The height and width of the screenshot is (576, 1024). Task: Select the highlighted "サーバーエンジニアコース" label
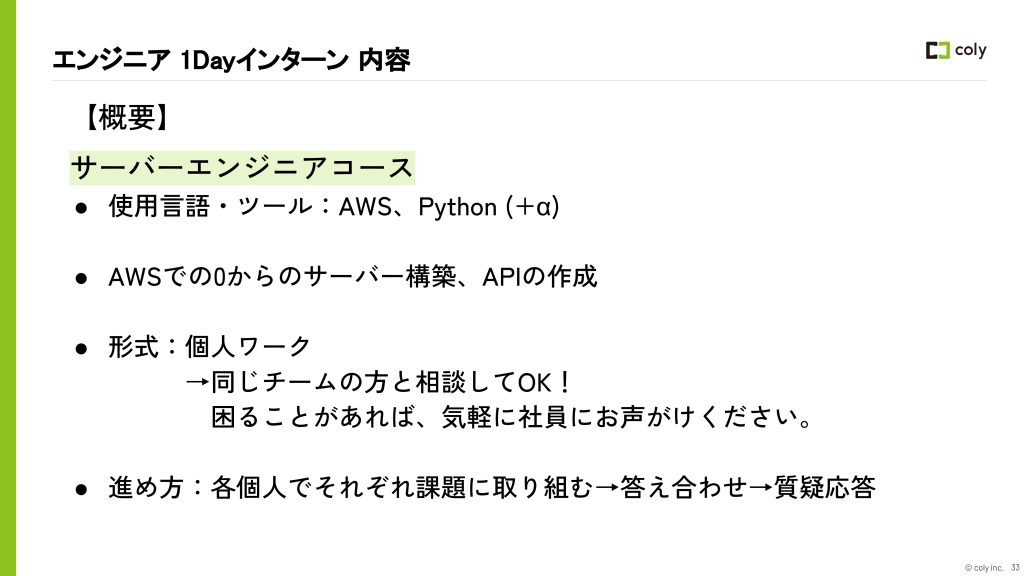click(x=242, y=166)
